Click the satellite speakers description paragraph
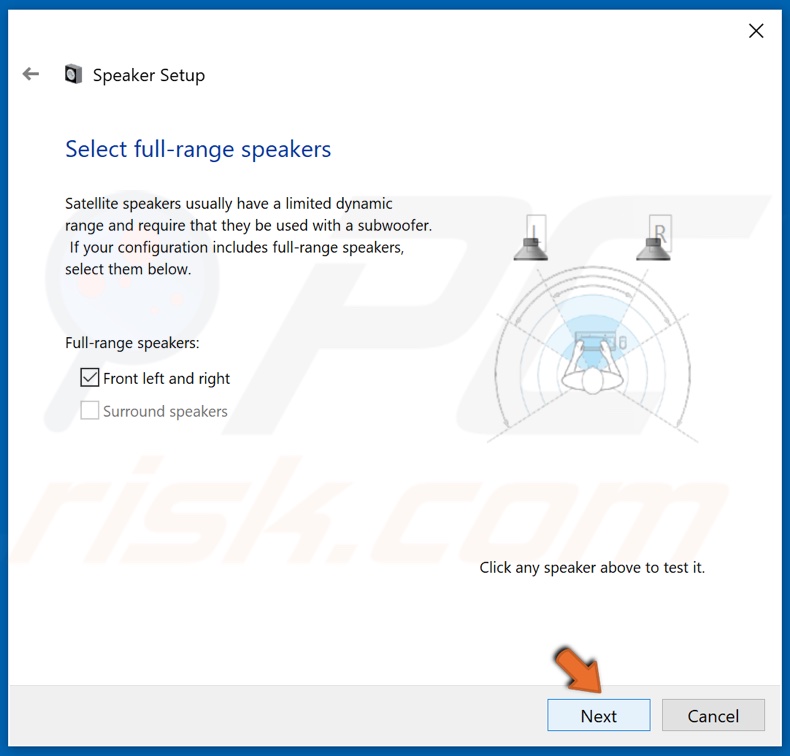 [x=248, y=236]
